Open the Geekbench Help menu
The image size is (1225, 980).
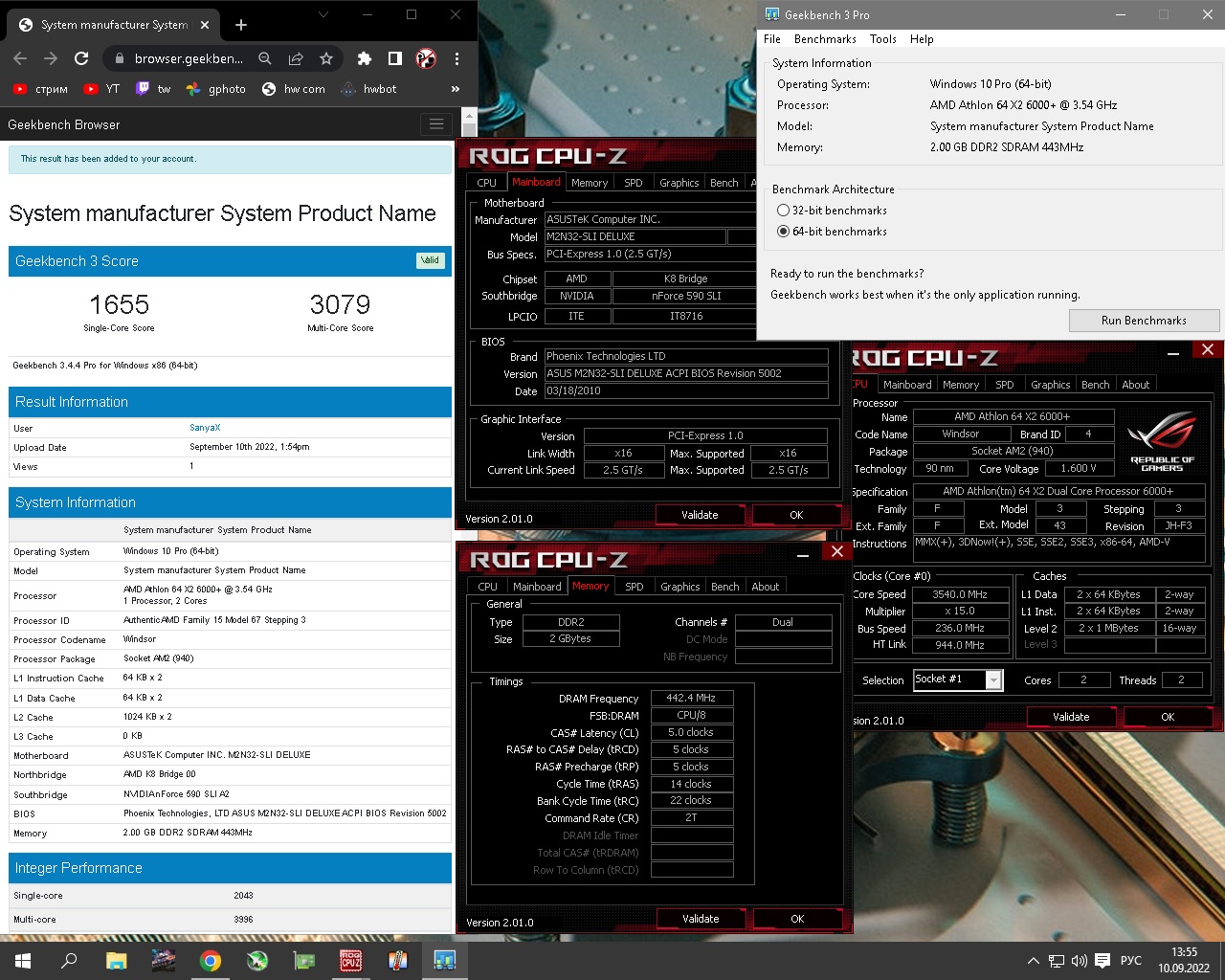click(922, 39)
